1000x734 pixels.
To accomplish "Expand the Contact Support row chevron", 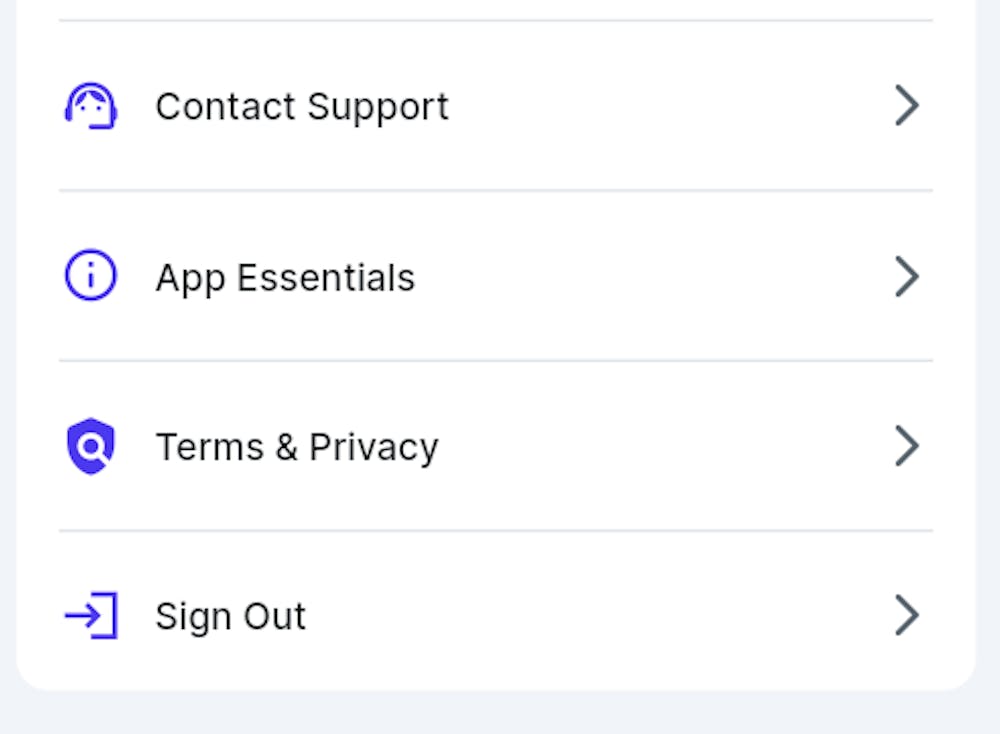I will [x=906, y=105].
